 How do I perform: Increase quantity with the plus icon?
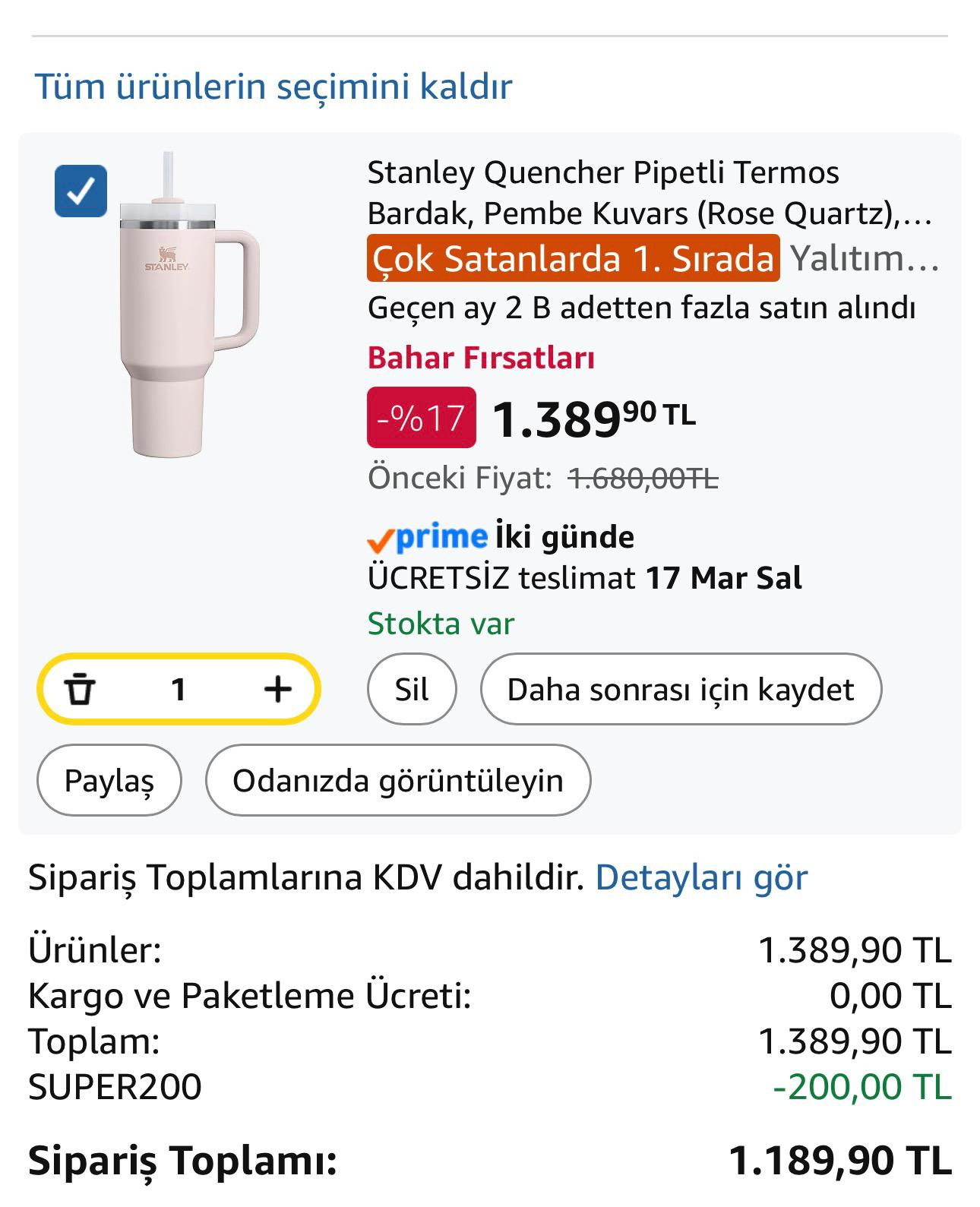tap(277, 690)
